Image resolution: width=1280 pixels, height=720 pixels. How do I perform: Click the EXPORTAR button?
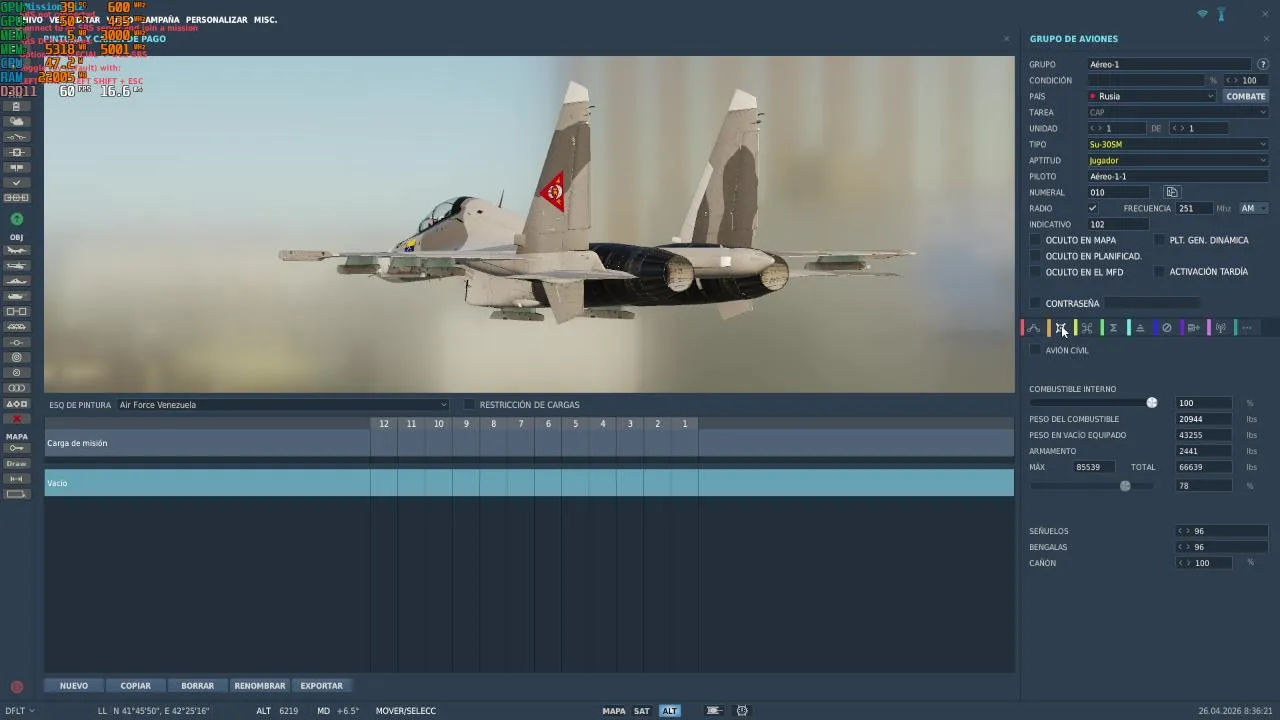[x=322, y=686]
